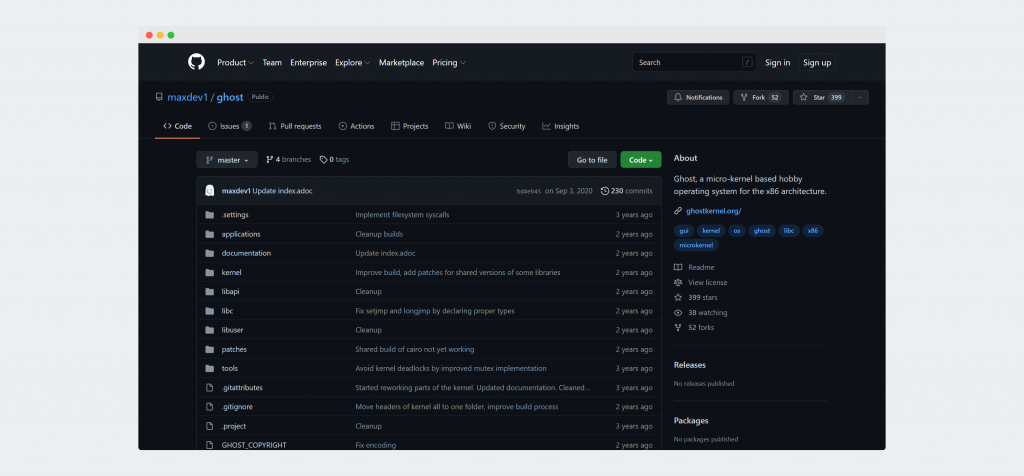Click the folder icon for .settings
This screenshot has width=1024, height=476.
point(210,215)
